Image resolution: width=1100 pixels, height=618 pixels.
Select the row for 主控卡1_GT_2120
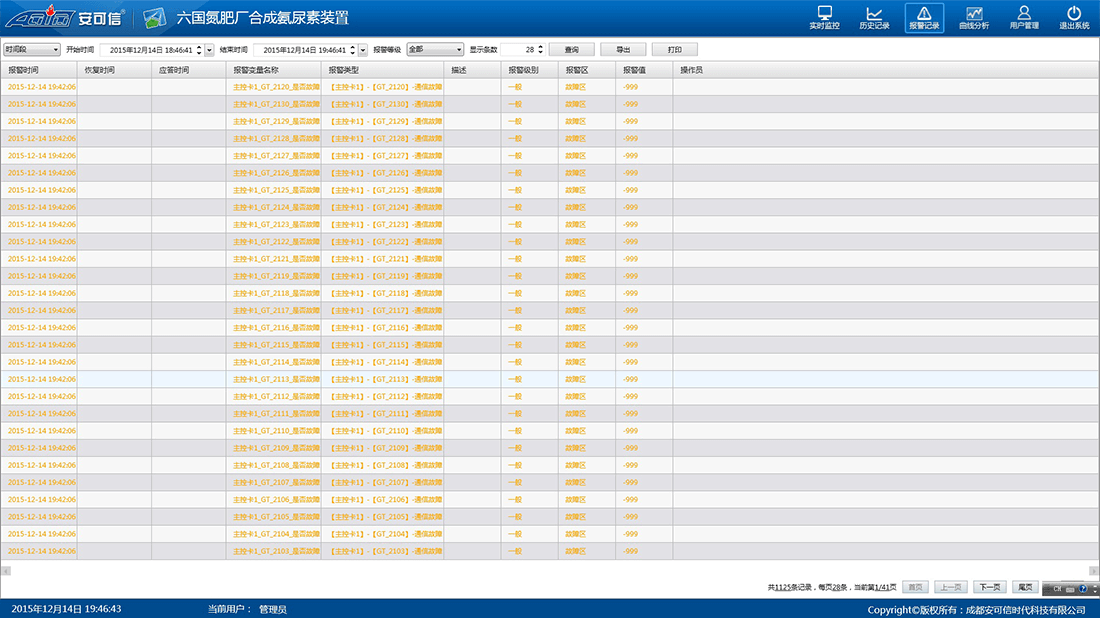point(549,87)
